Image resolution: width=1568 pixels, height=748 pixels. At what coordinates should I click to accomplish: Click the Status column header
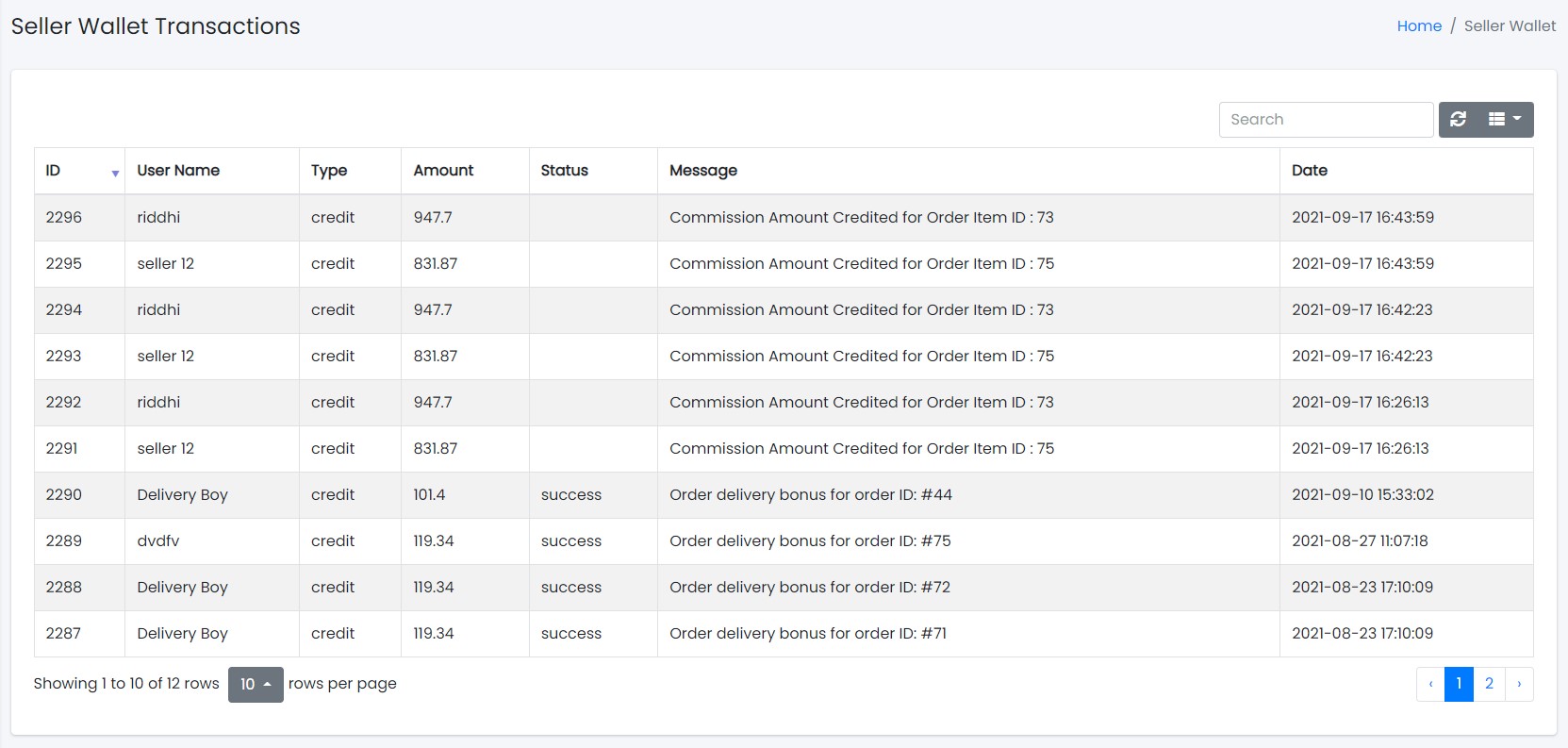click(x=564, y=171)
